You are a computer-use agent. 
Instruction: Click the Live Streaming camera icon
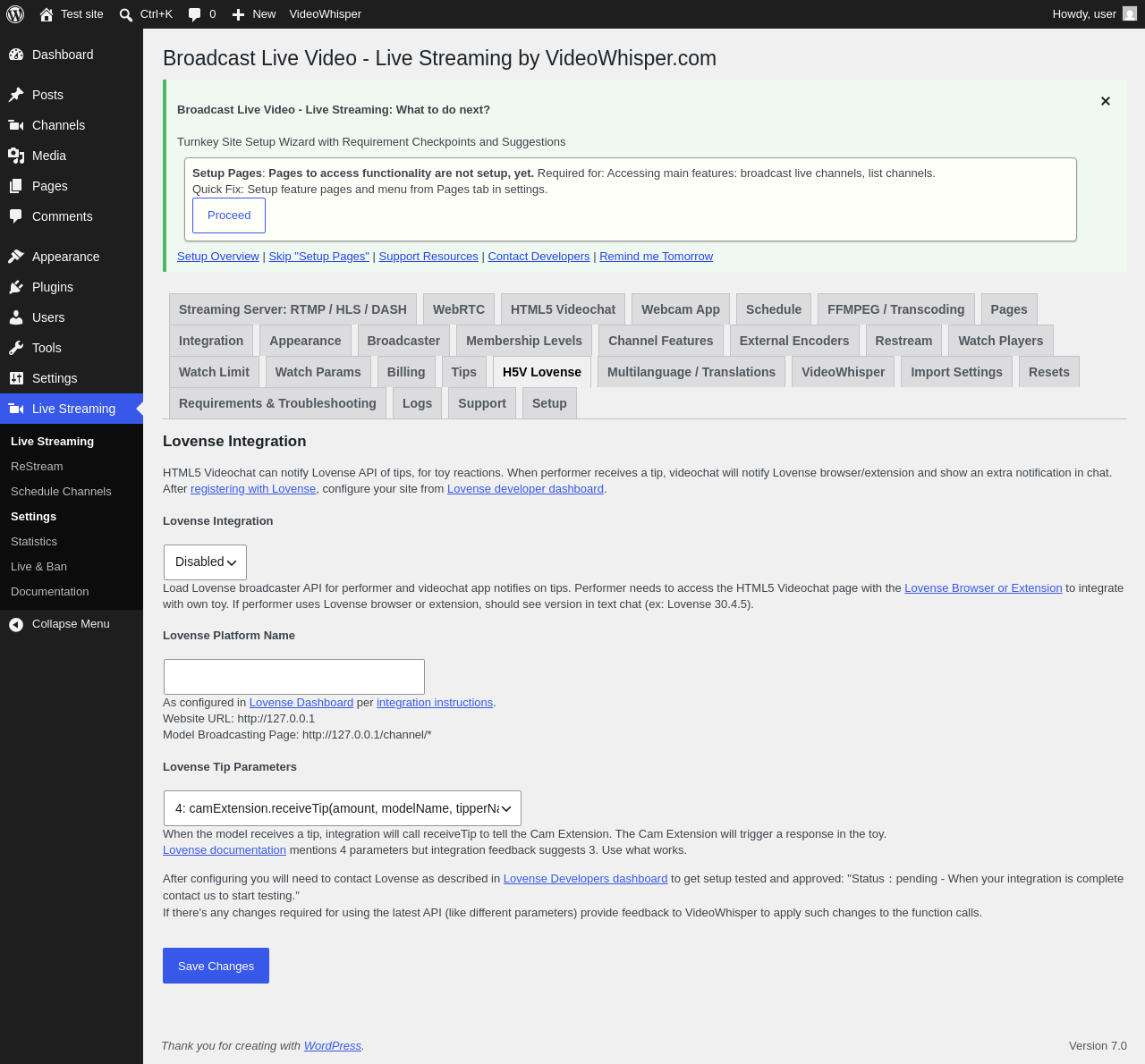[x=16, y=409]
